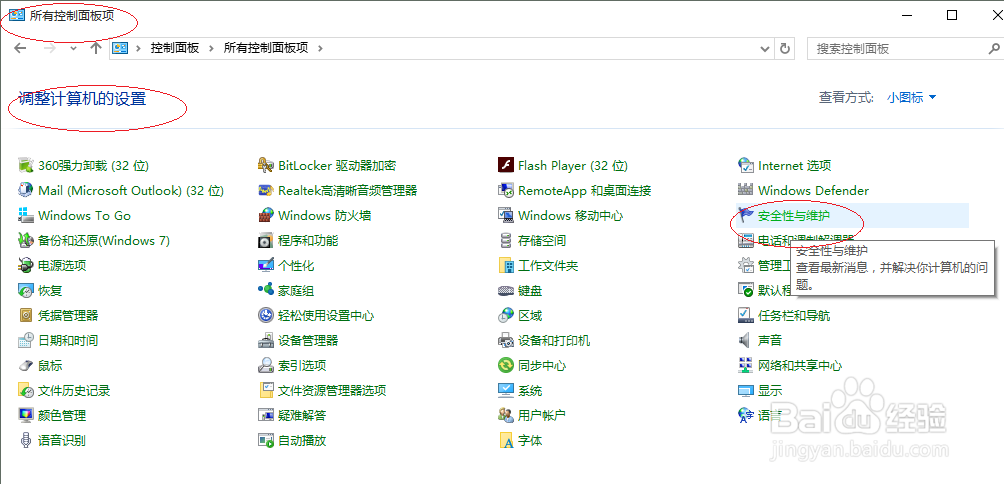The image size is (1004, 484).
Task: Click the 恢复 icon
Action: 26,291
